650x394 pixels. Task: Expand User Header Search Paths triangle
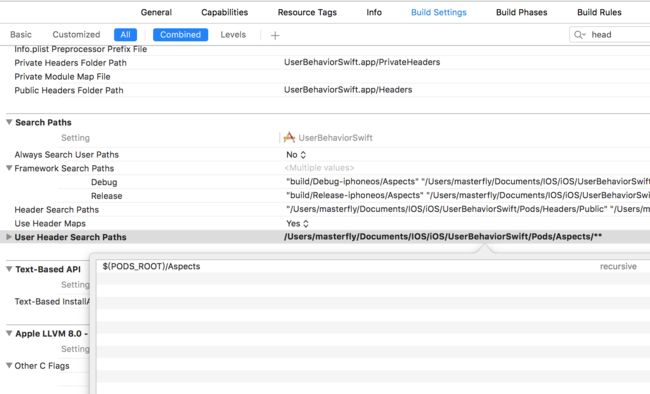pyautogui.click(x=9, y=237)
